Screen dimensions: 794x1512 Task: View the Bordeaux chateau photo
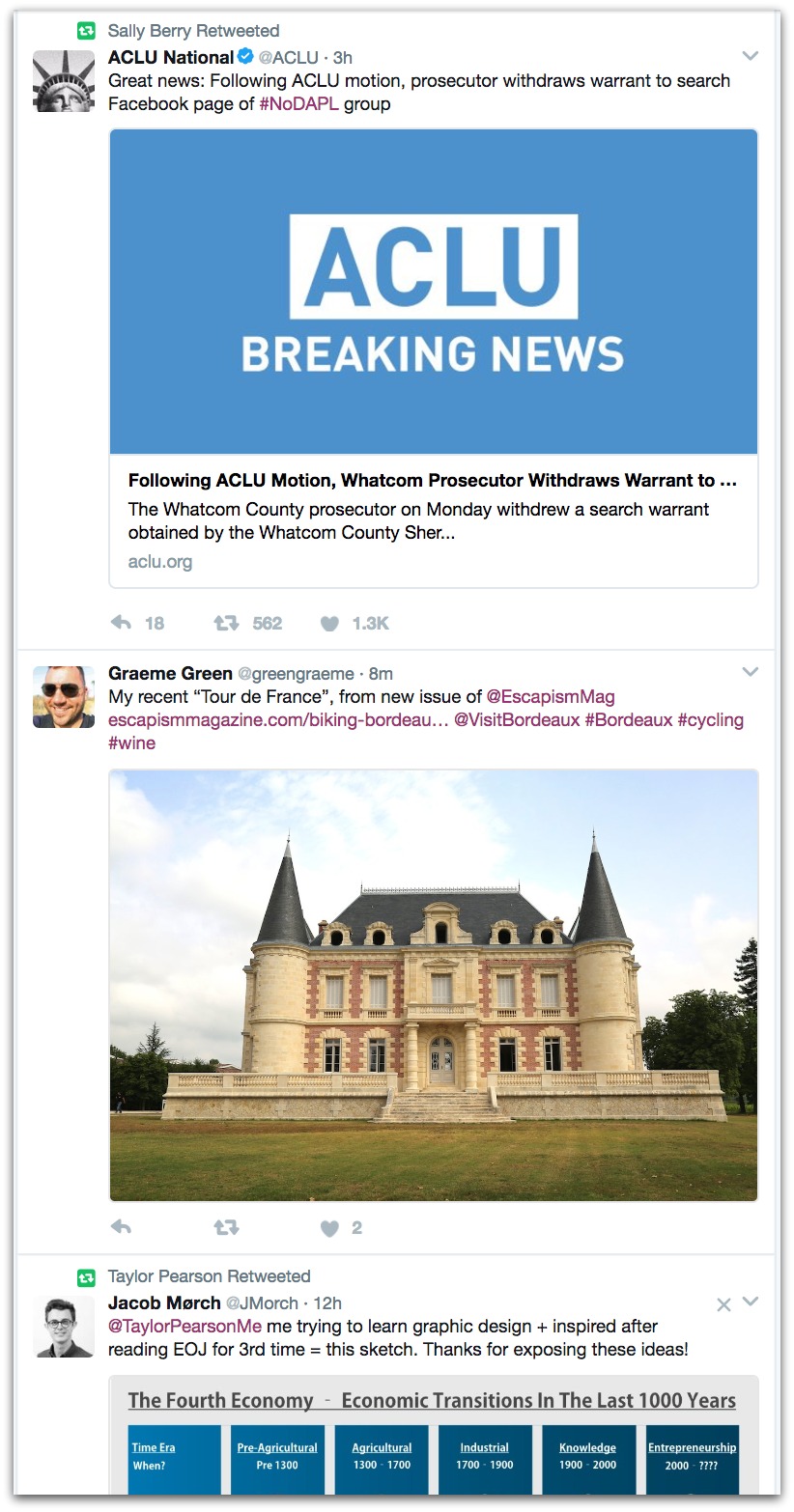[x=434, y=986]
